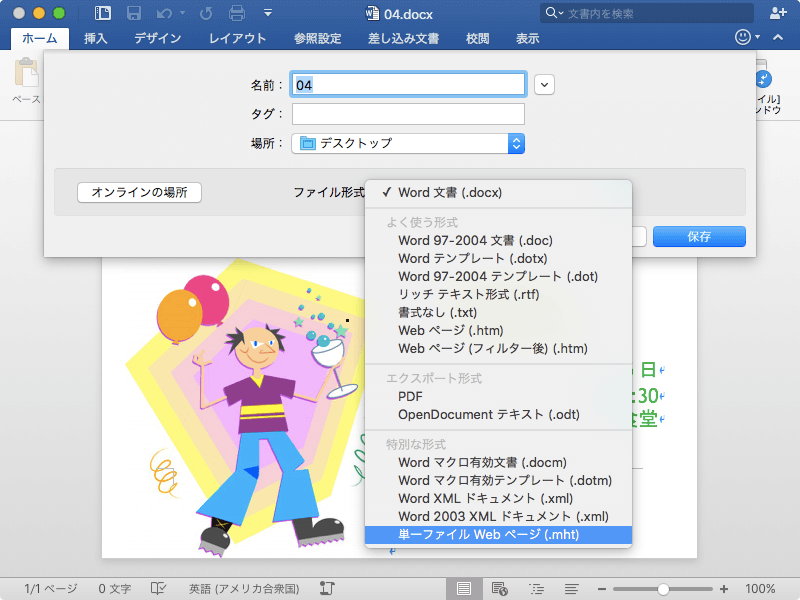800x600 pixels.
Task: Open the 参照設定 tab
Action: point(317,38)
